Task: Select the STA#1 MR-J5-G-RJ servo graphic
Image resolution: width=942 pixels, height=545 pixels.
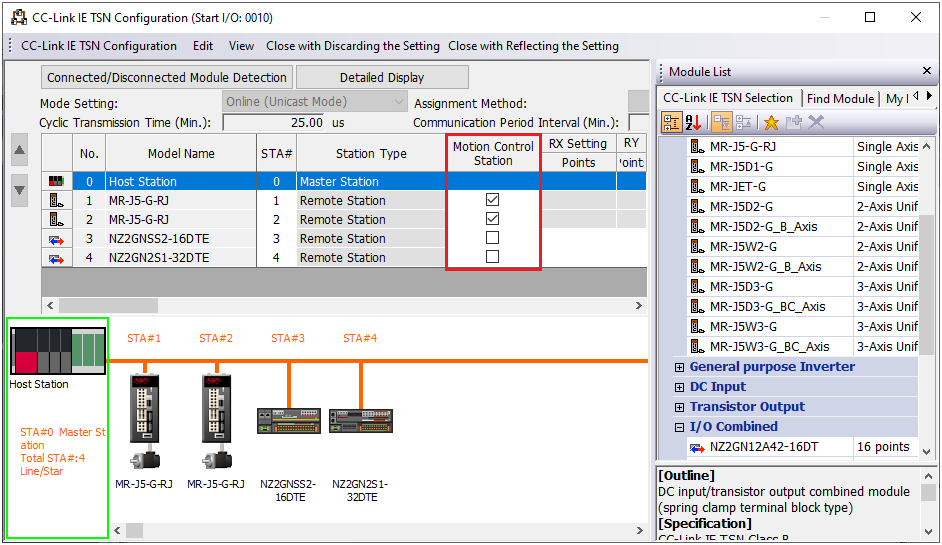Action: tap(144, 421)
